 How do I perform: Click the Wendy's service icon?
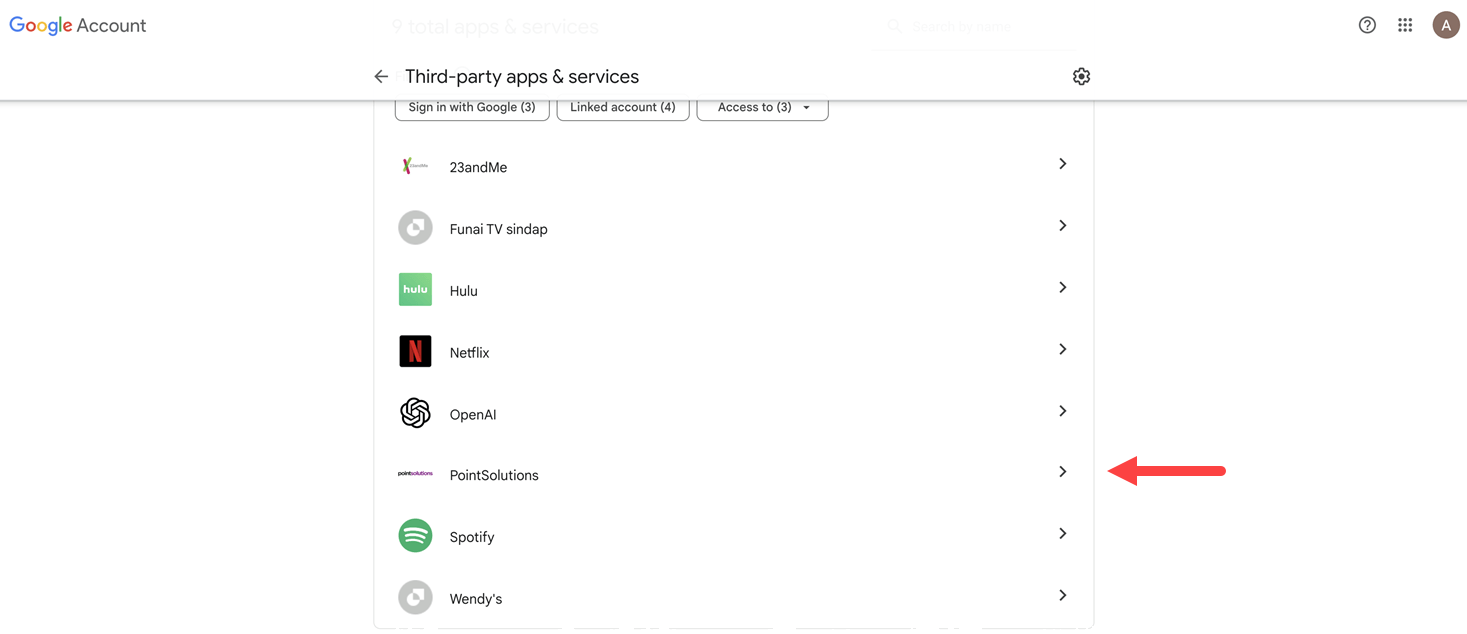[414, 597]
